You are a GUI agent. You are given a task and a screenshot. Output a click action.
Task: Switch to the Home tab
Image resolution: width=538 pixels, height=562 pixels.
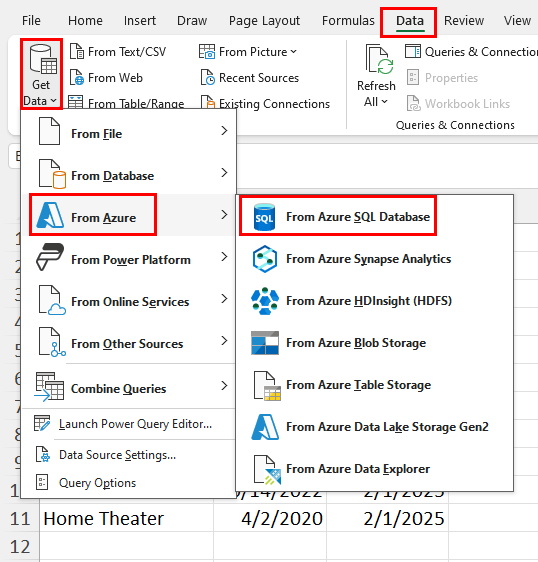tap(85, 21)
